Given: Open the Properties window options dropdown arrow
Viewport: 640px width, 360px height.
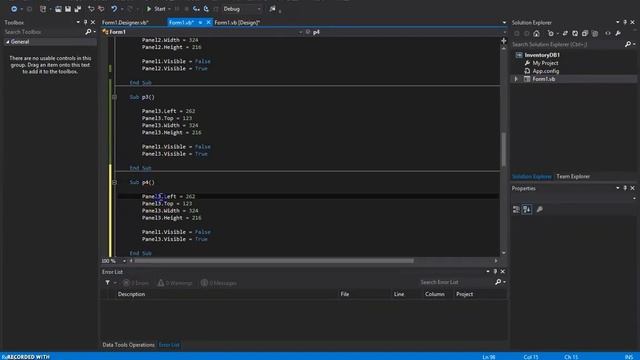Looking at the screenshot, I should (618, 188).
